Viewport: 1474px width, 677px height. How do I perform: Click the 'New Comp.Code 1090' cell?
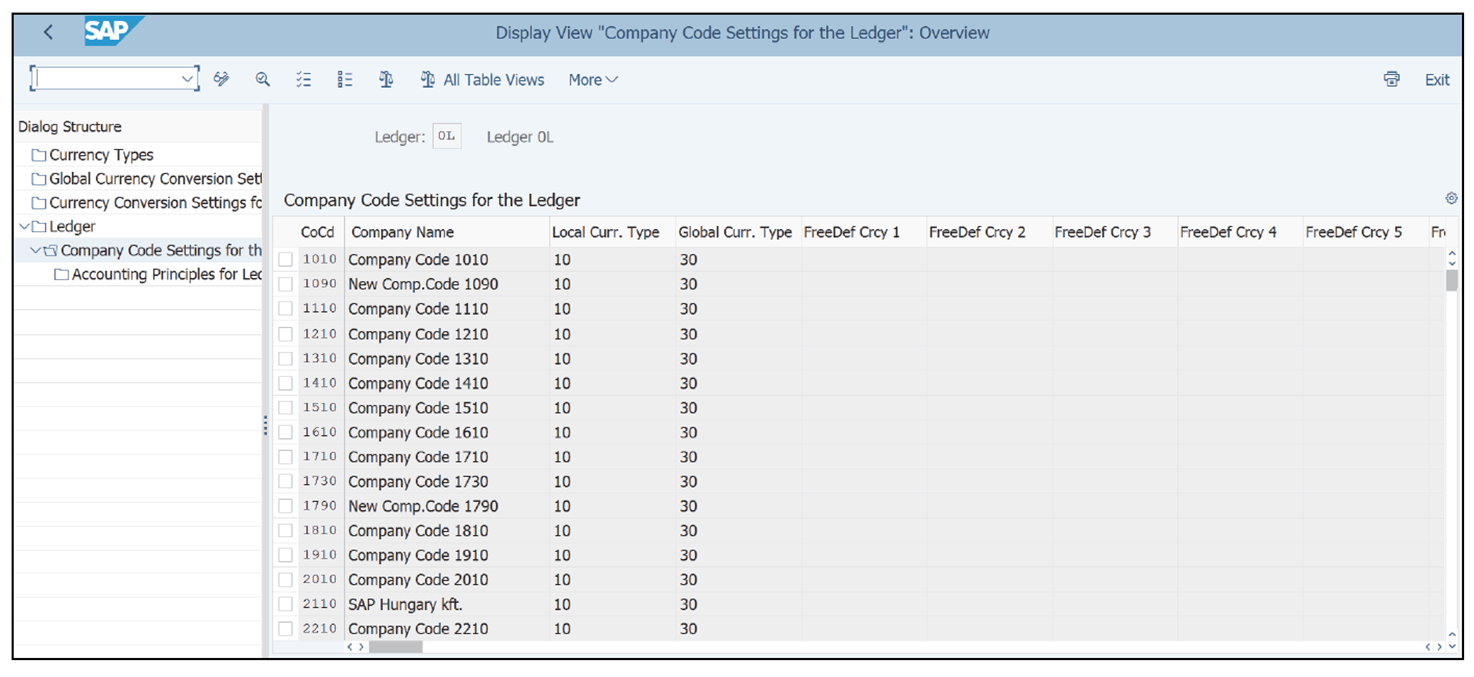click(x=447, y=284)
